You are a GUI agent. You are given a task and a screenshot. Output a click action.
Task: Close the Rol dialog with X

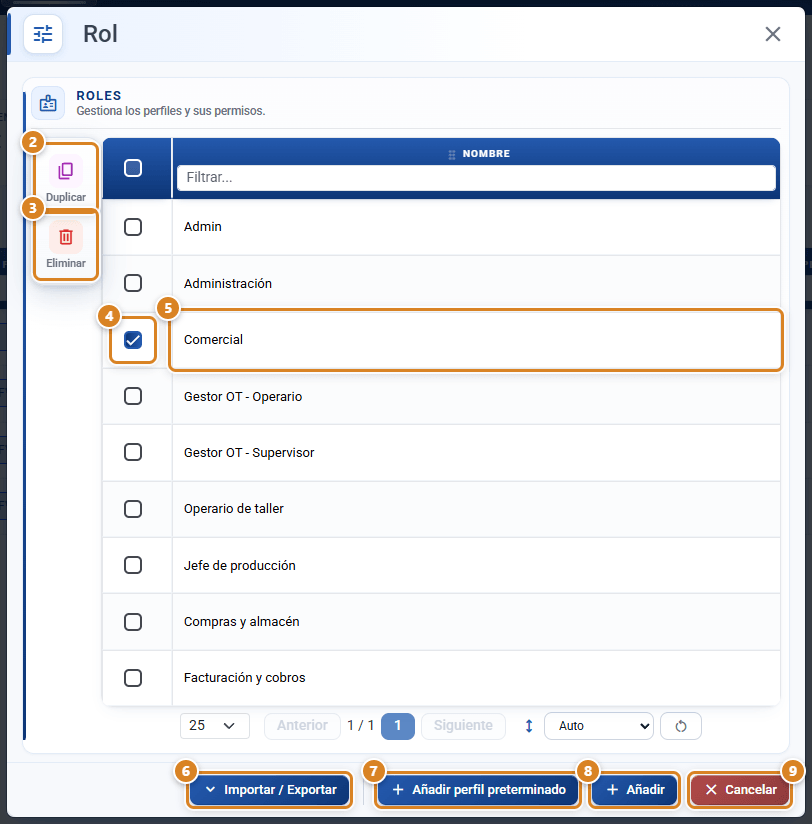[773, 34]
